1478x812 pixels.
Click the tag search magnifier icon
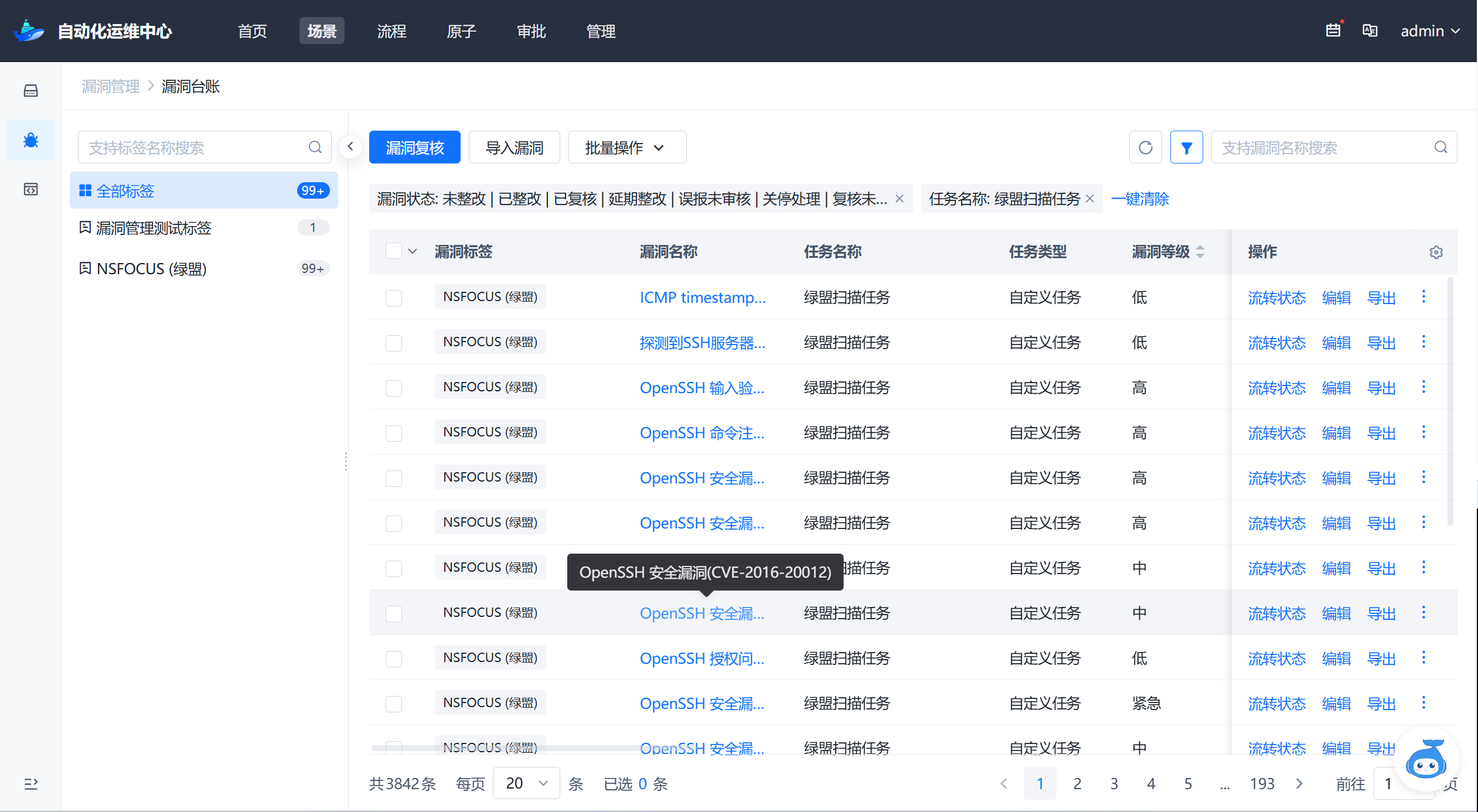(x=315, y=147)
